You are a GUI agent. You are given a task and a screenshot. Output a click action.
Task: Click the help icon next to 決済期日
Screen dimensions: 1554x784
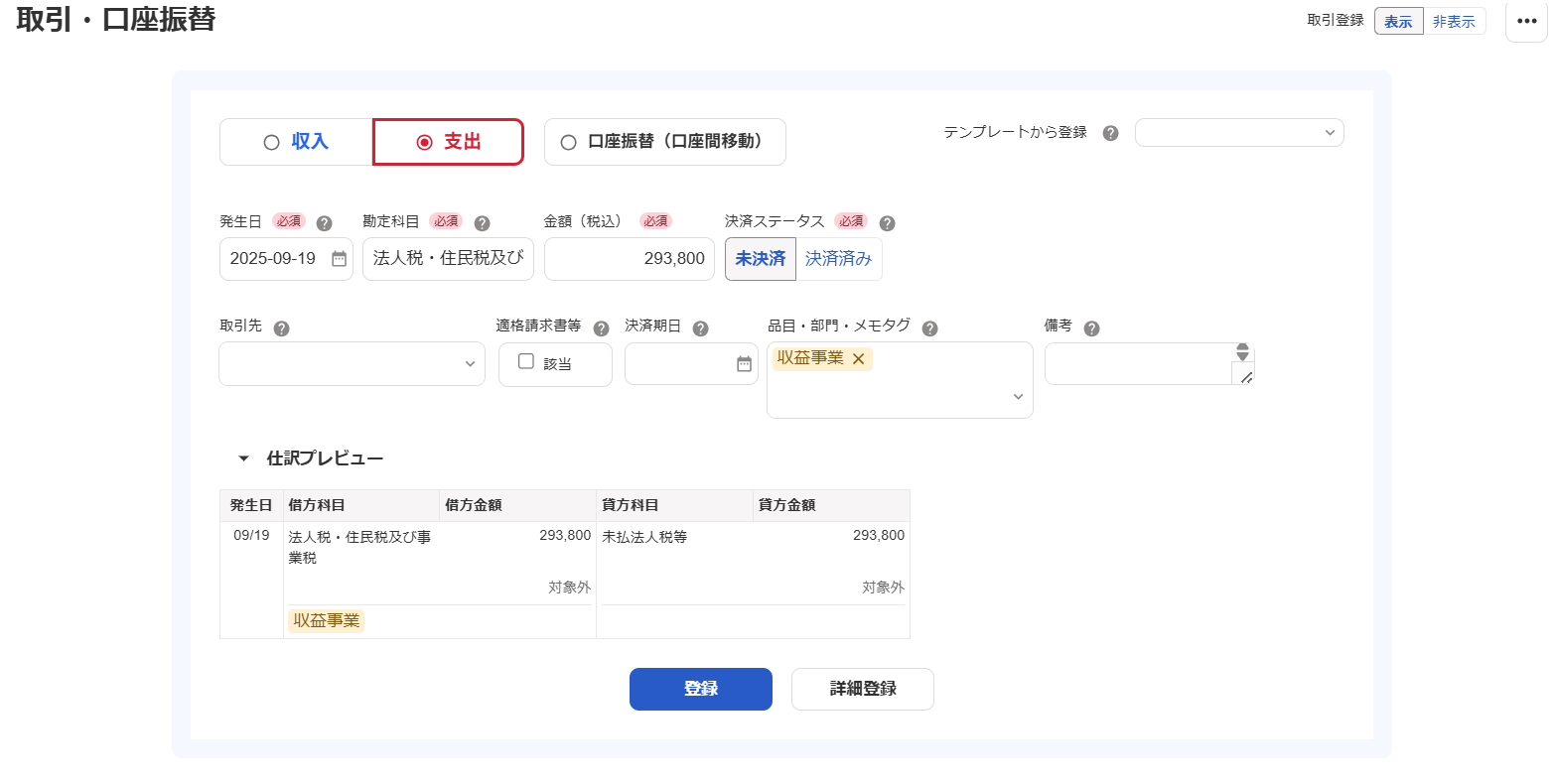tap(700, 328)
